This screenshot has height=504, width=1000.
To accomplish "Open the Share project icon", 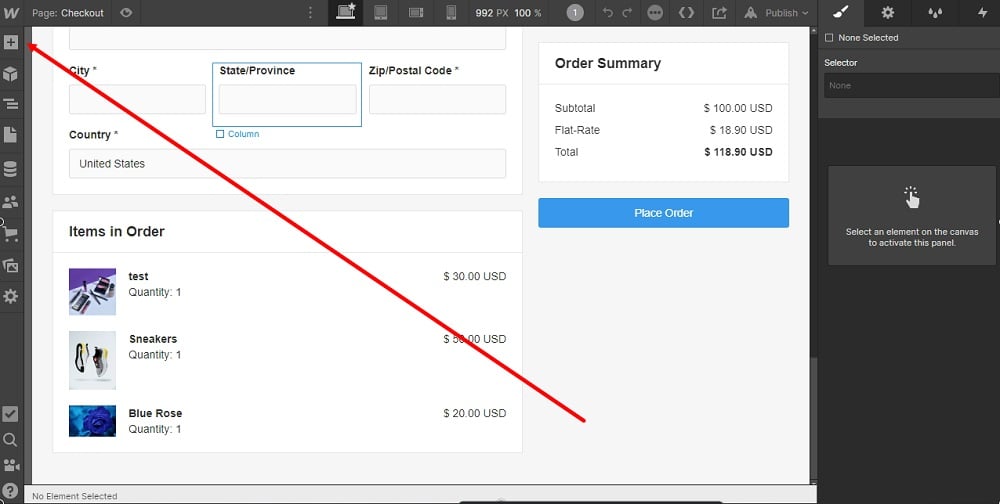I will pyautogui.click(x=719, y=13).
